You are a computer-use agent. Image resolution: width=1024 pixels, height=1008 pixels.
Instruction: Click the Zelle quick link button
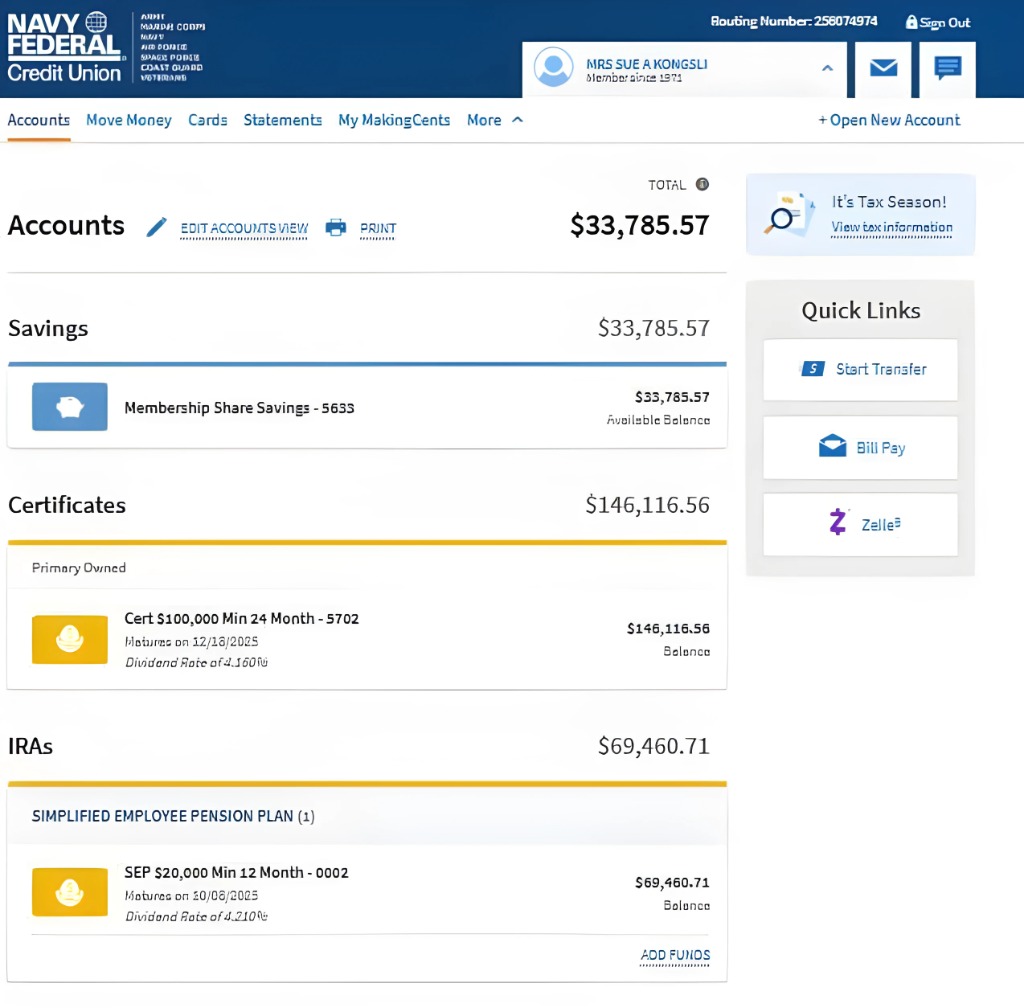point(860,524)
